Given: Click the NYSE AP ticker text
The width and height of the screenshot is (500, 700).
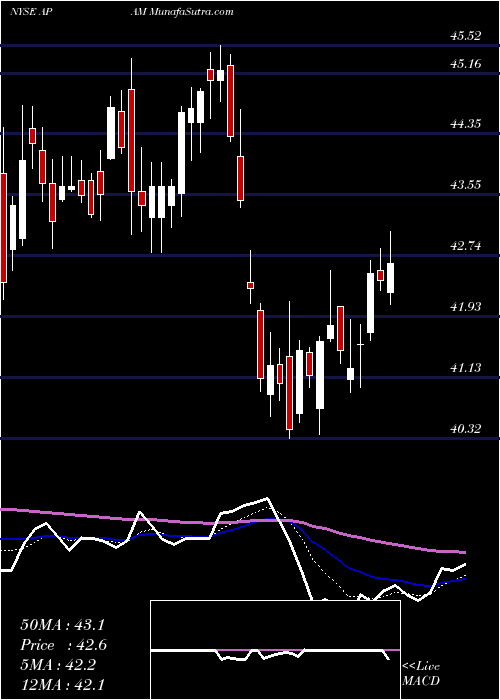Looking at the screenshot, I should click(29, 12).
